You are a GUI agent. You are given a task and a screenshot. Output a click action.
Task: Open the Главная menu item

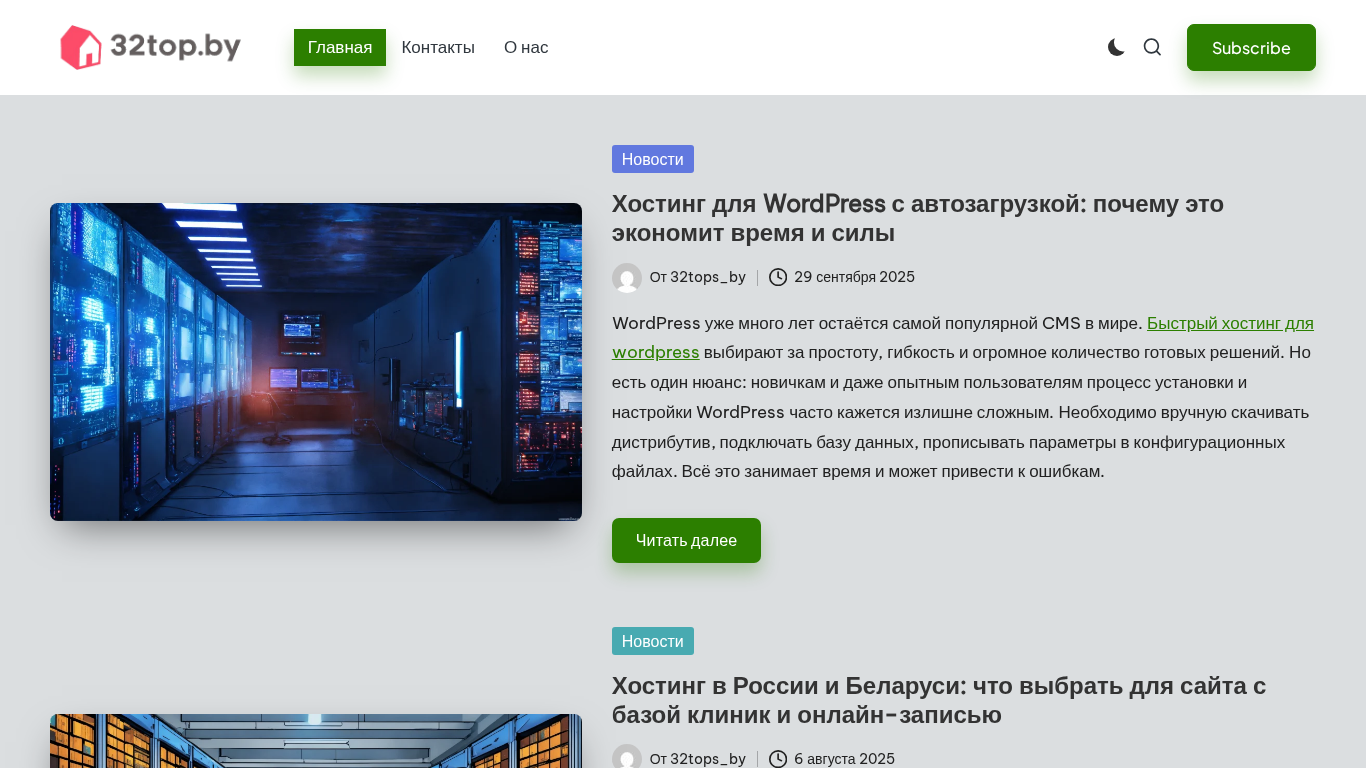coord(339,48)
